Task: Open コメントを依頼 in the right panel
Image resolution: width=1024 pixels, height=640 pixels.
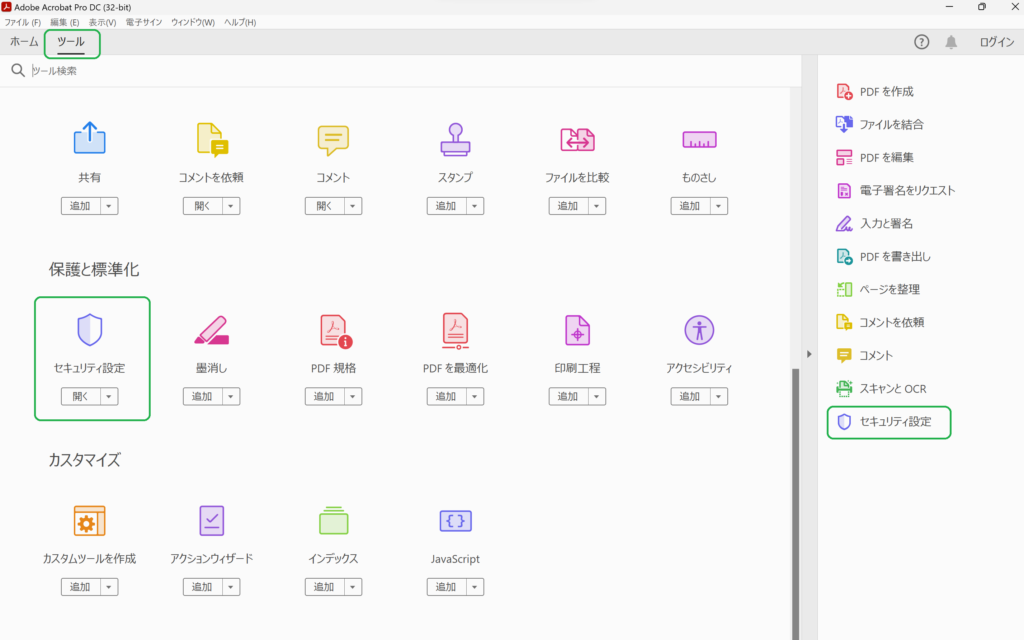Action: coord(880,322)
